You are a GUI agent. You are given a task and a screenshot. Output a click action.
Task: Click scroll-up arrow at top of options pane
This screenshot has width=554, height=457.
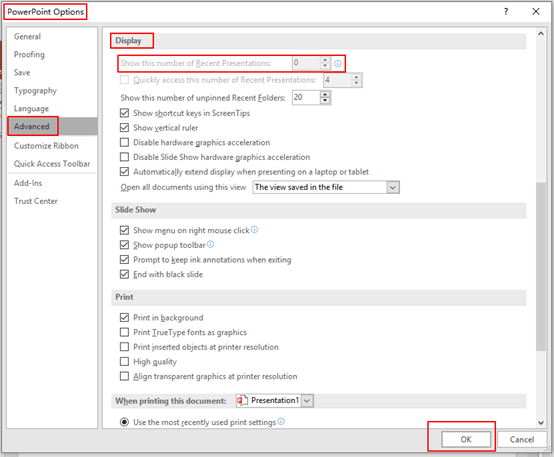(x=541, y=34)
